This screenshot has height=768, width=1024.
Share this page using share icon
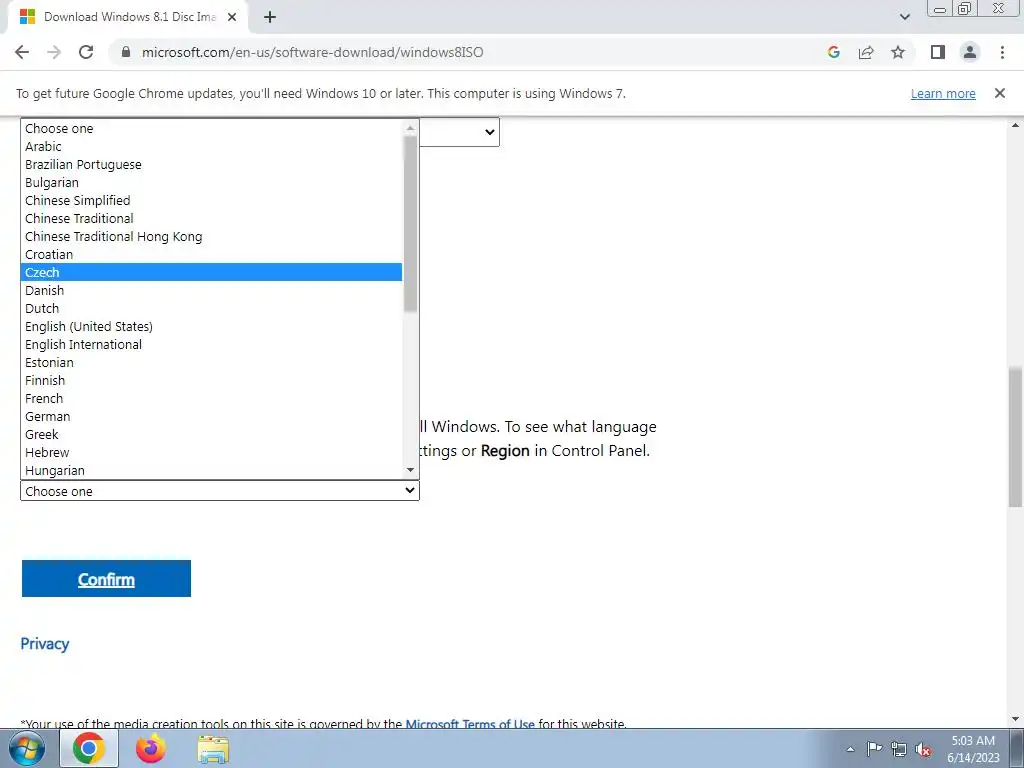click(x=866, y=52)
